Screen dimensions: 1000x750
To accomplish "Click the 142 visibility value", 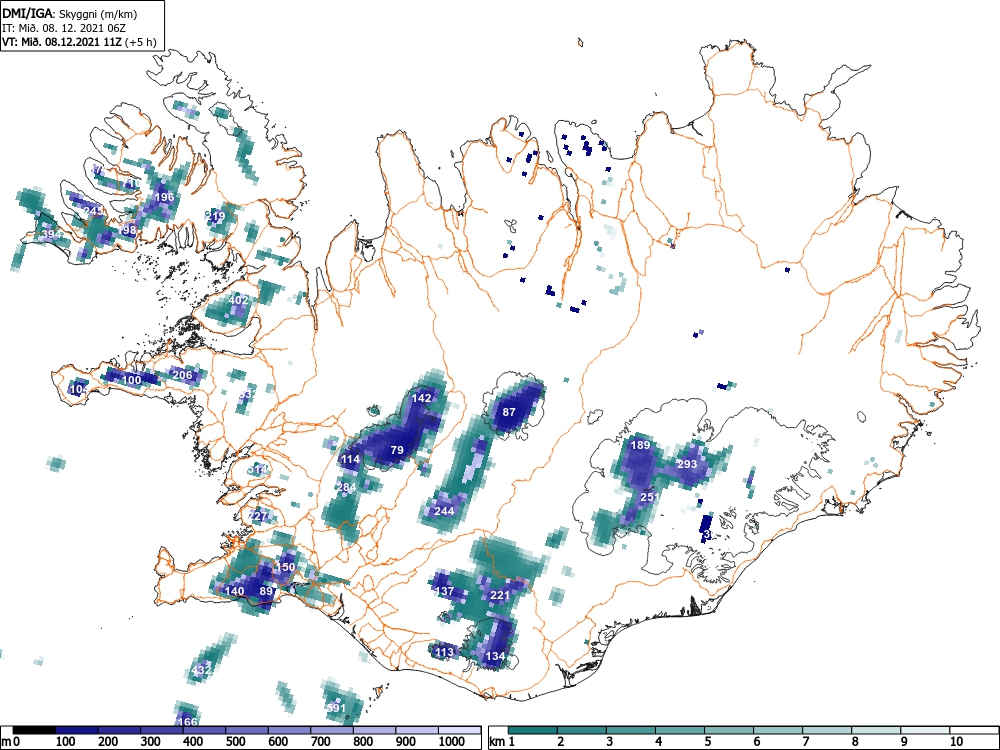I will click(422, 398).
